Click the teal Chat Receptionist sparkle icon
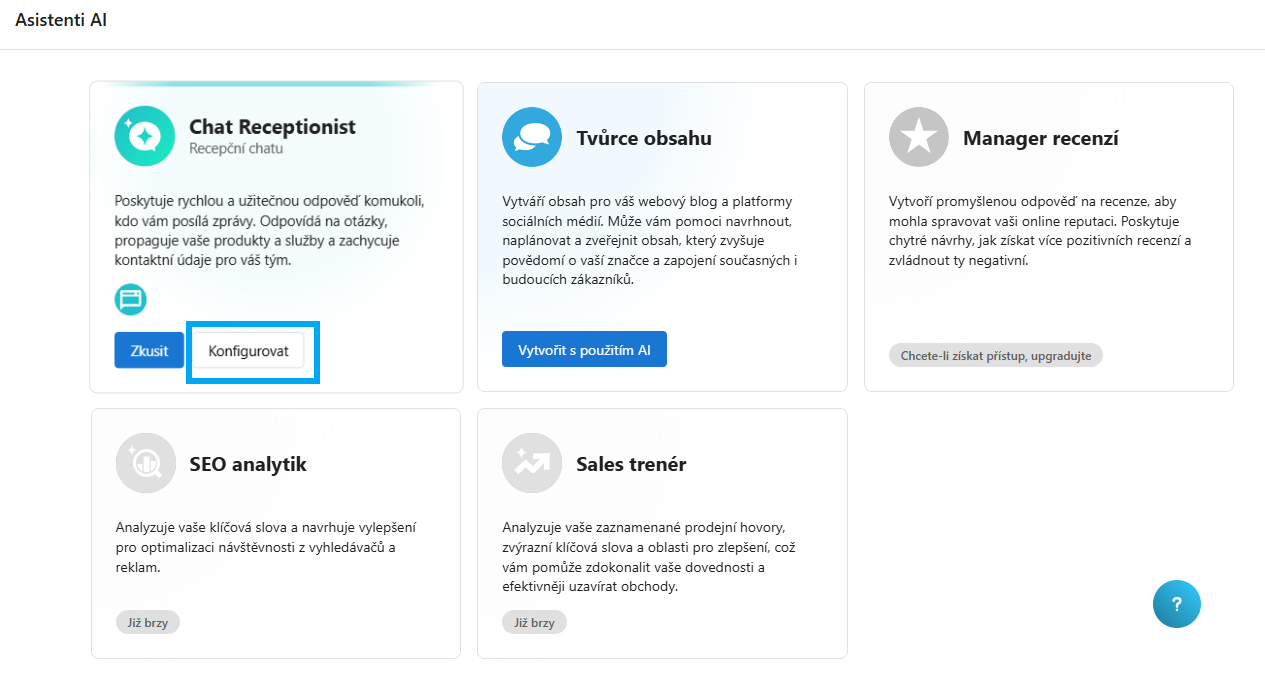This screenshot has height=680, width=1265. 145,136
